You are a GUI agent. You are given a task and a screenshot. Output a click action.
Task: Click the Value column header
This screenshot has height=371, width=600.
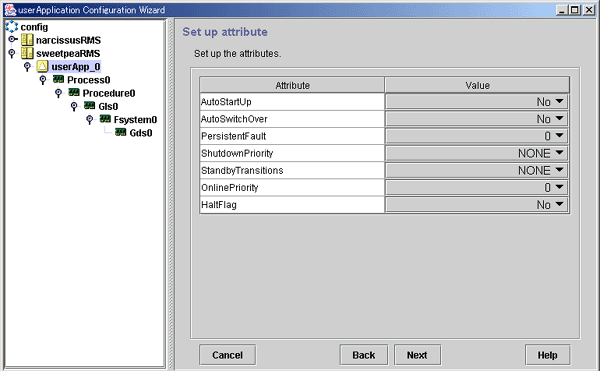tap(477, 85)
